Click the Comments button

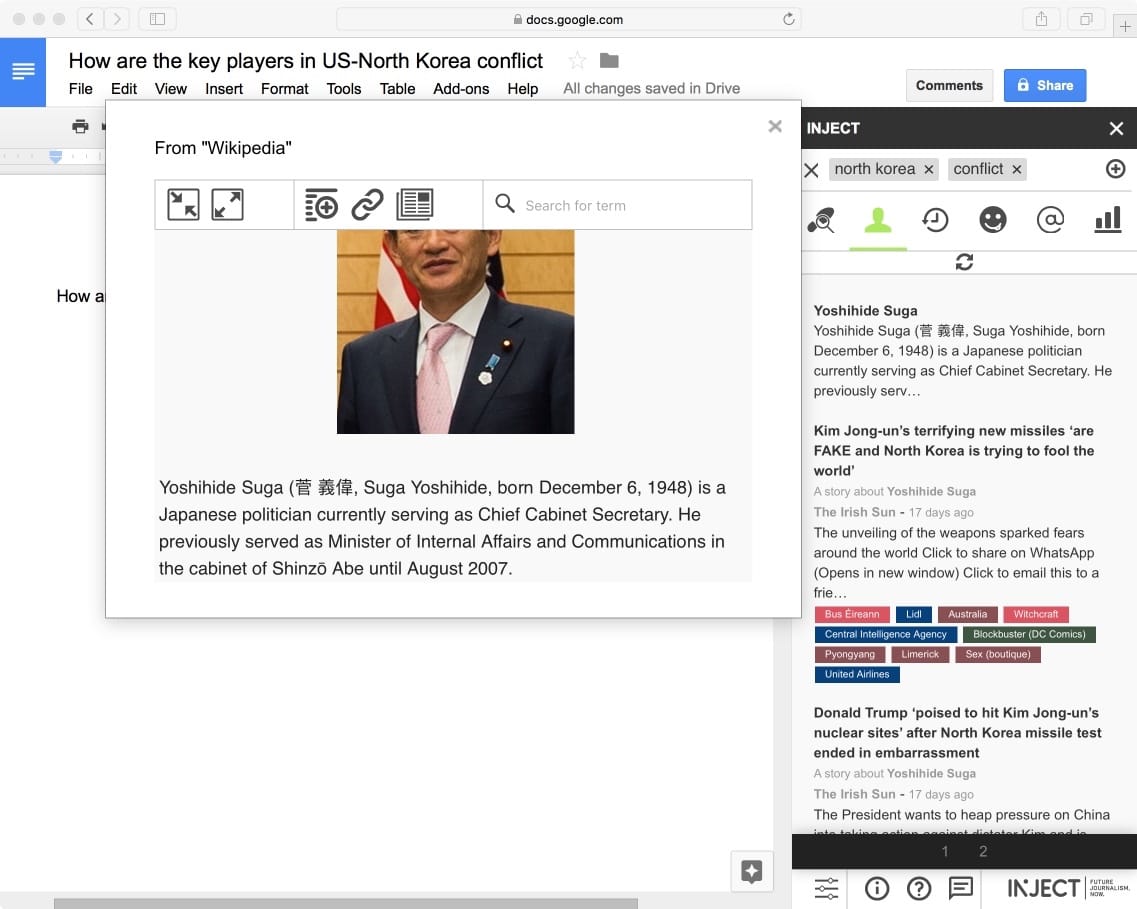(949, 86)
